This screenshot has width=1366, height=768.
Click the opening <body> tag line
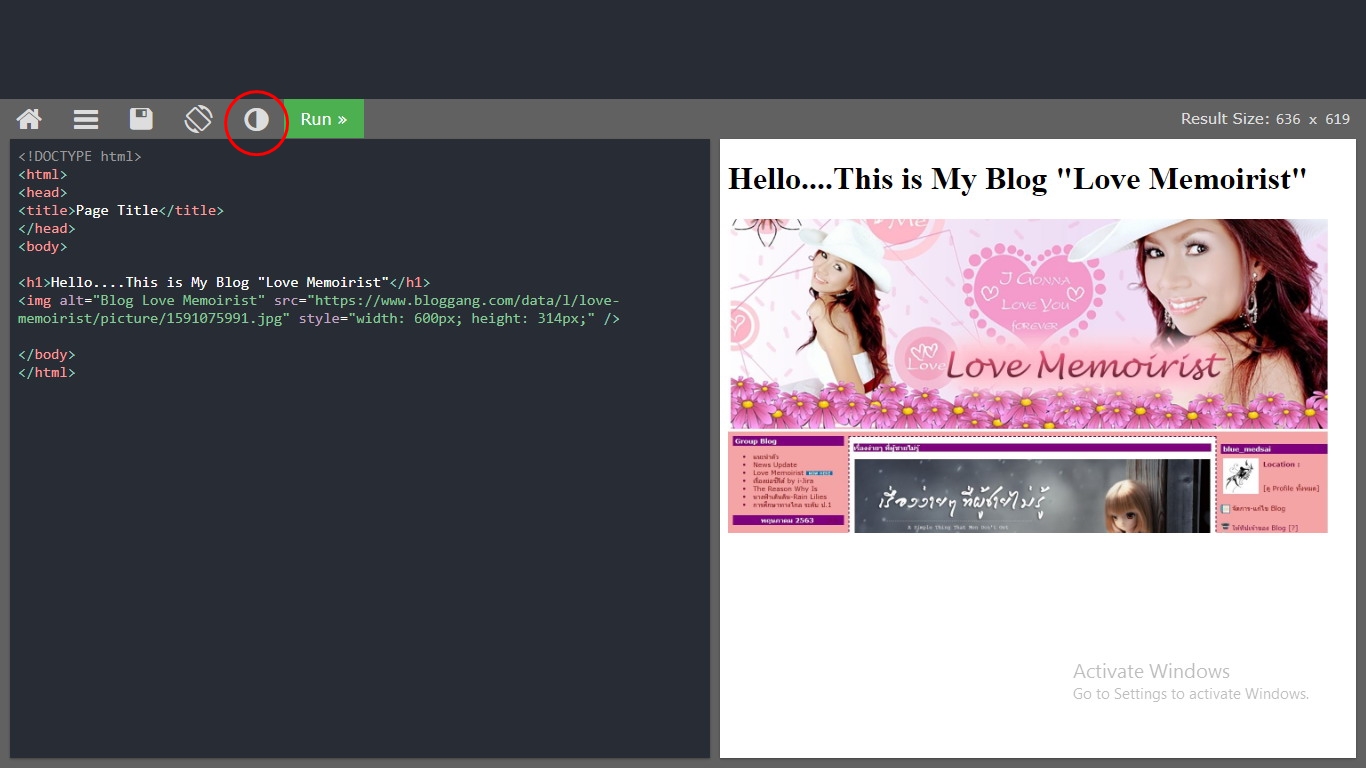(x=42, y=246)
